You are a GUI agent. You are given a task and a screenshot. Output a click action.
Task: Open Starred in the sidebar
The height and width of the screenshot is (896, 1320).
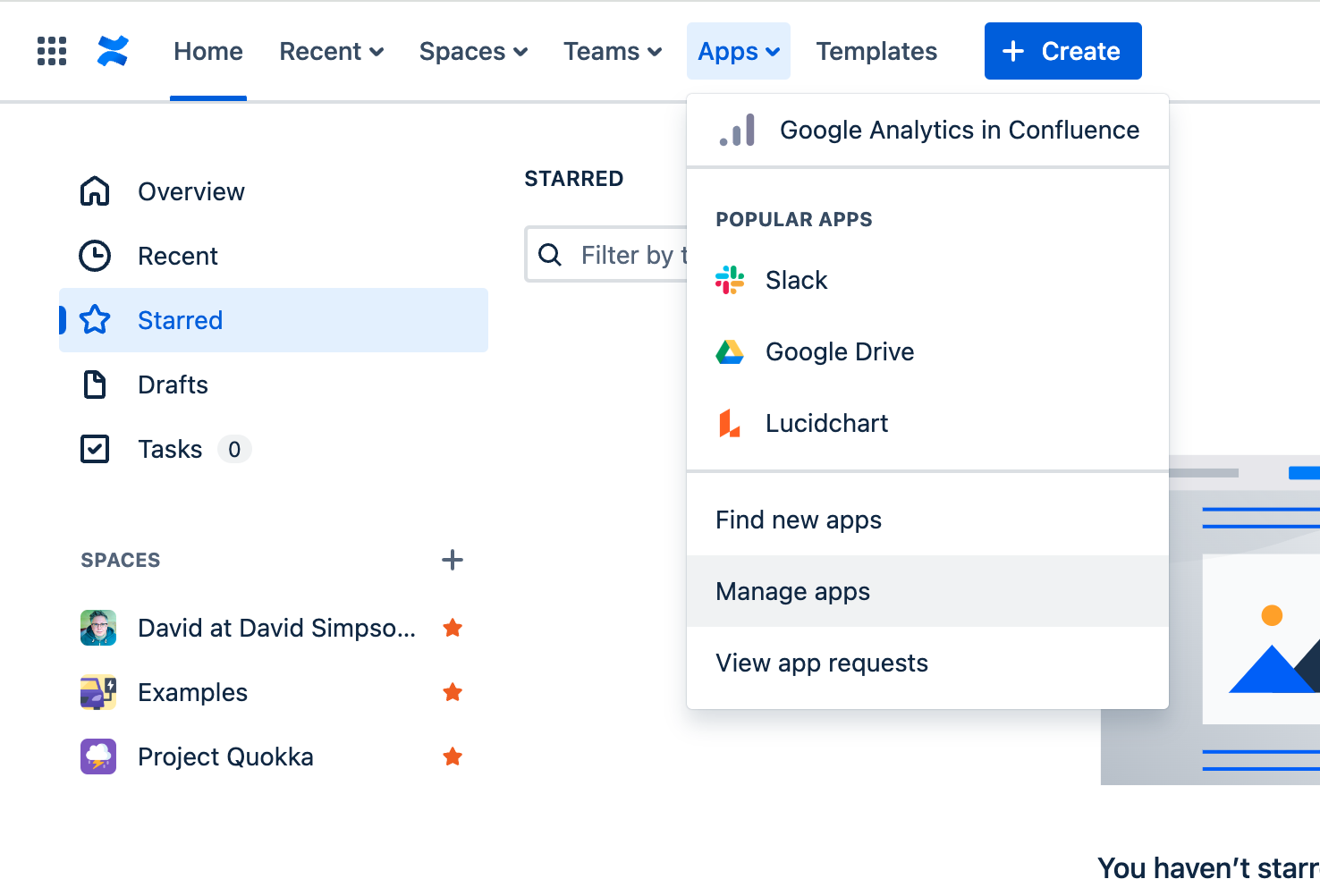click(274, 320)
